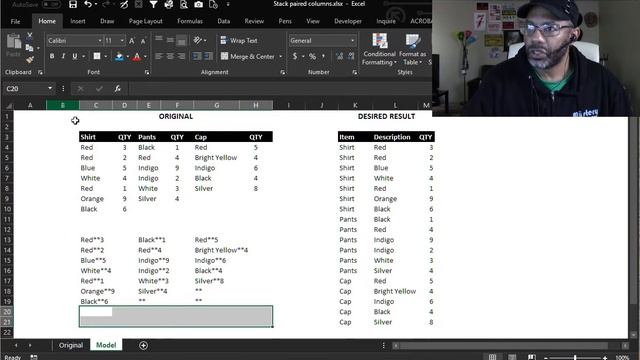Decrease font size with small A

(x=143, y=41)
